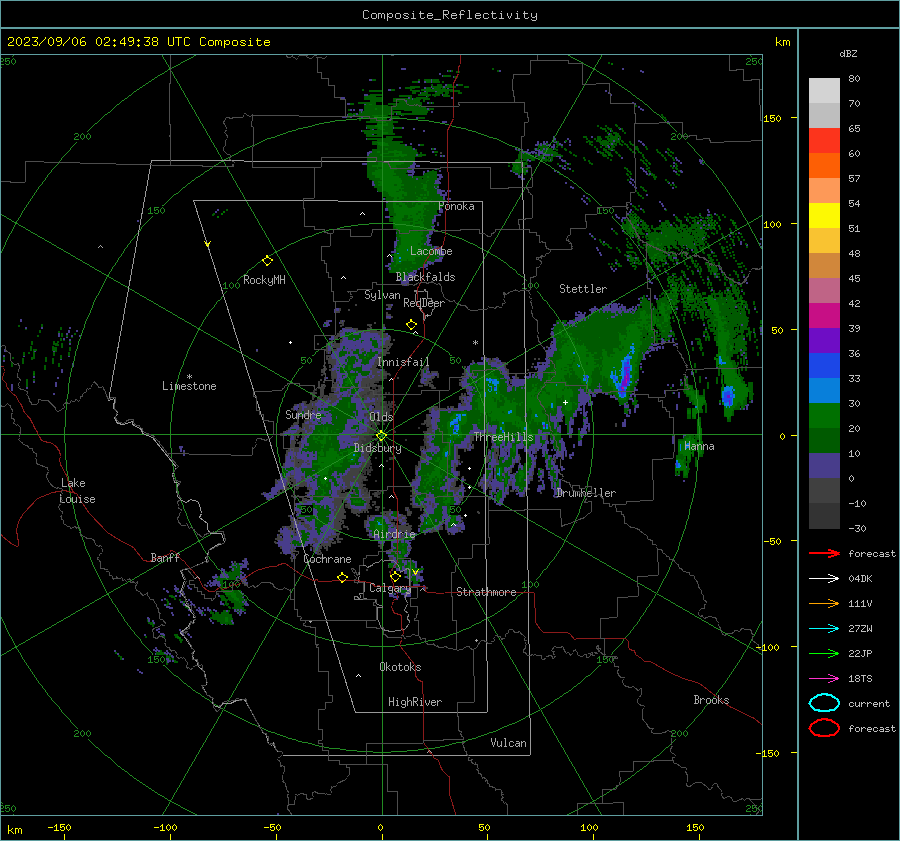
Task: Click the 04DK legend label
Action: point(860,578)
